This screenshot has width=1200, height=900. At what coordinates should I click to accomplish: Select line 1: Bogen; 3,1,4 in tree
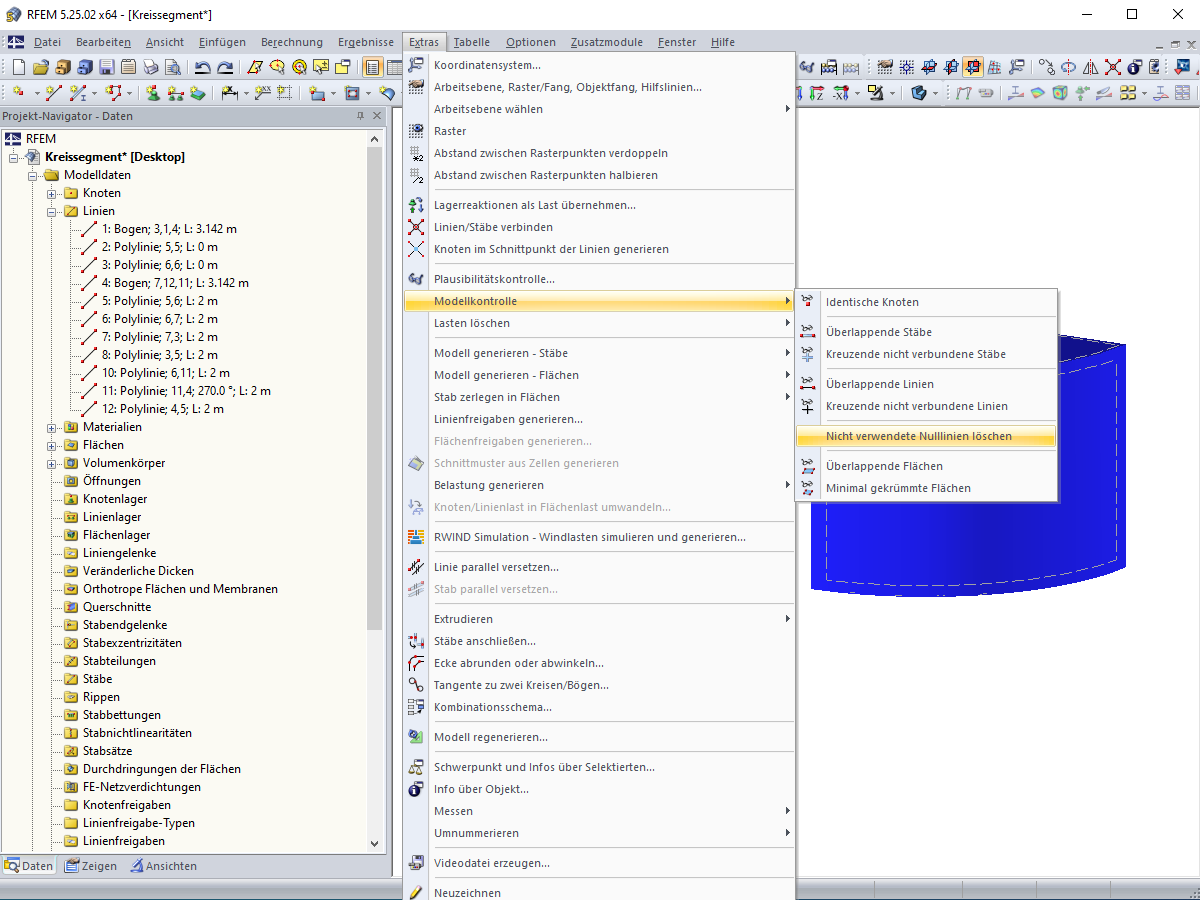[x=169, y=229]
